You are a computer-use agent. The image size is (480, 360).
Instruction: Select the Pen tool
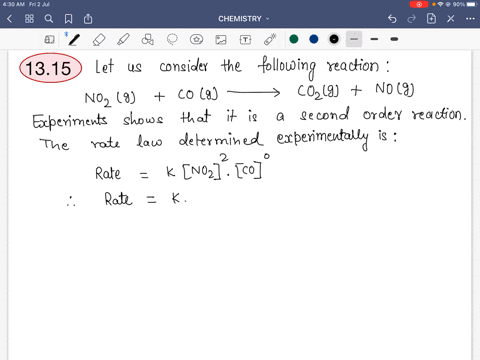click(74, 39)
